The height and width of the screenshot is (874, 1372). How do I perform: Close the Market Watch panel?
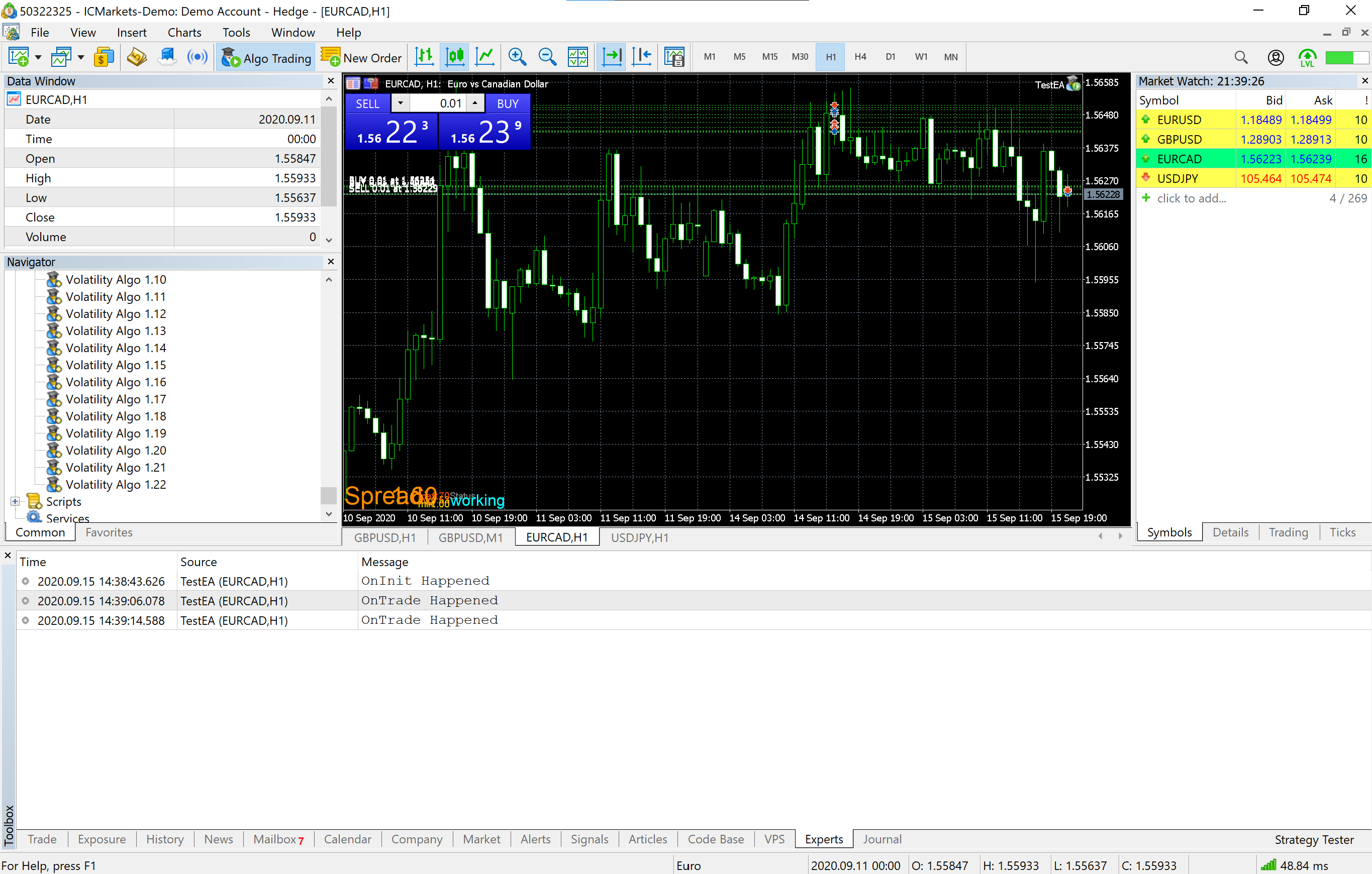pos(1364,81)
